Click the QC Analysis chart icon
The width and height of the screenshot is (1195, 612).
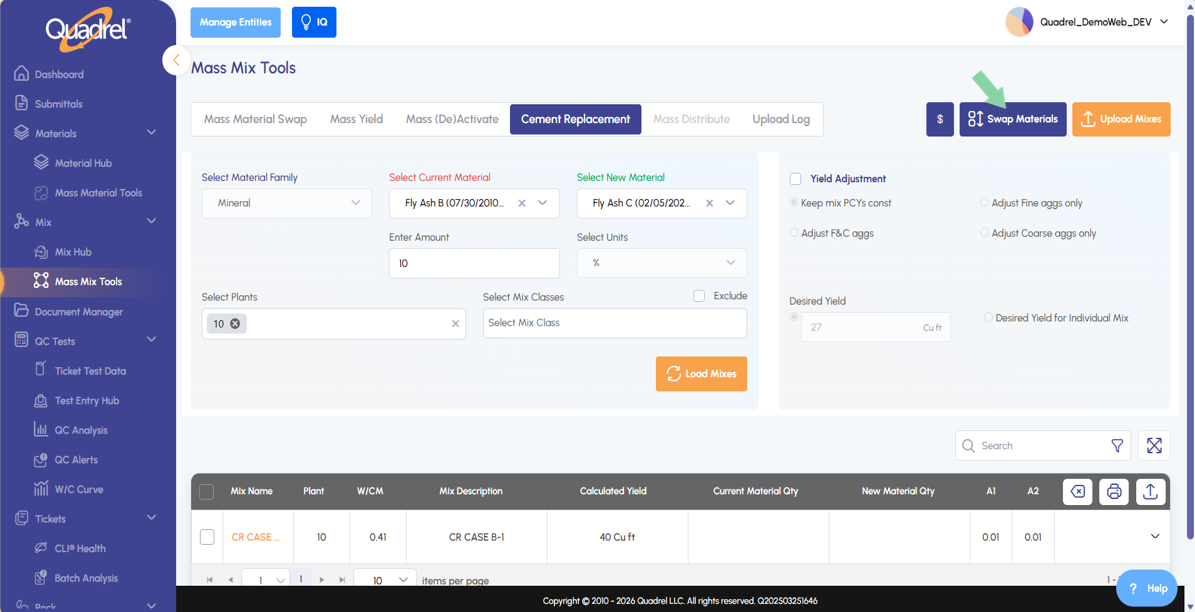coord(41,430)
